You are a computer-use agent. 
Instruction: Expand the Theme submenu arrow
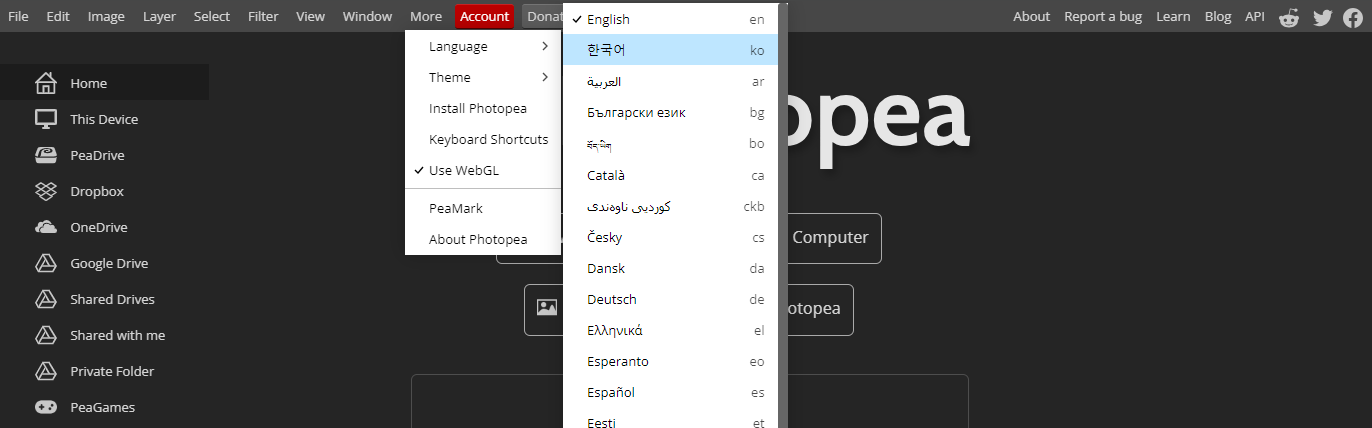545,77
